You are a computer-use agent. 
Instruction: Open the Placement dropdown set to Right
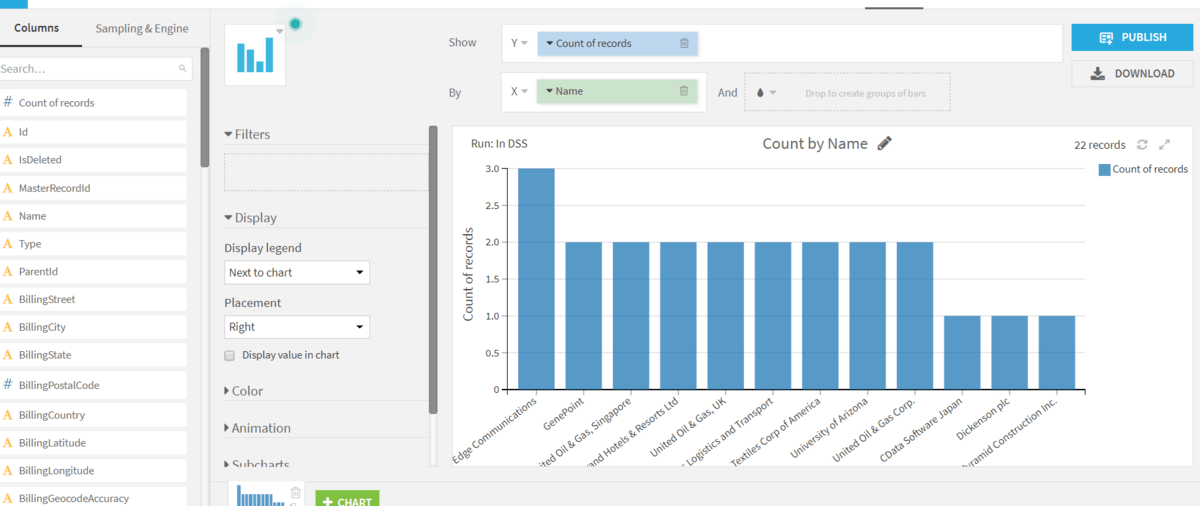(296, 327)
